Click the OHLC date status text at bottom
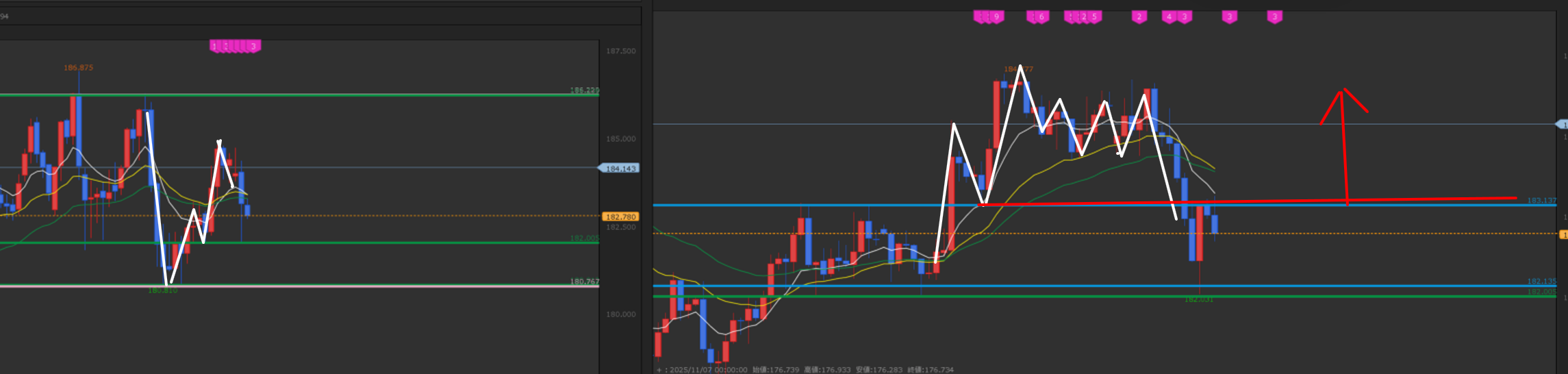The width and height of the screenshot is (1568, 374). pos(805,370)
